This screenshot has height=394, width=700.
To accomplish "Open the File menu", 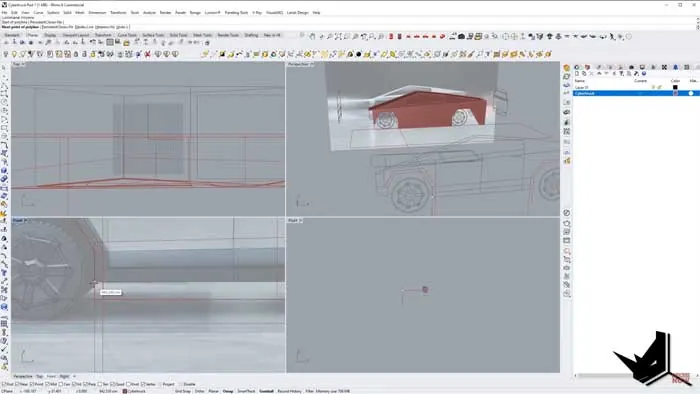I will [4, 12].
